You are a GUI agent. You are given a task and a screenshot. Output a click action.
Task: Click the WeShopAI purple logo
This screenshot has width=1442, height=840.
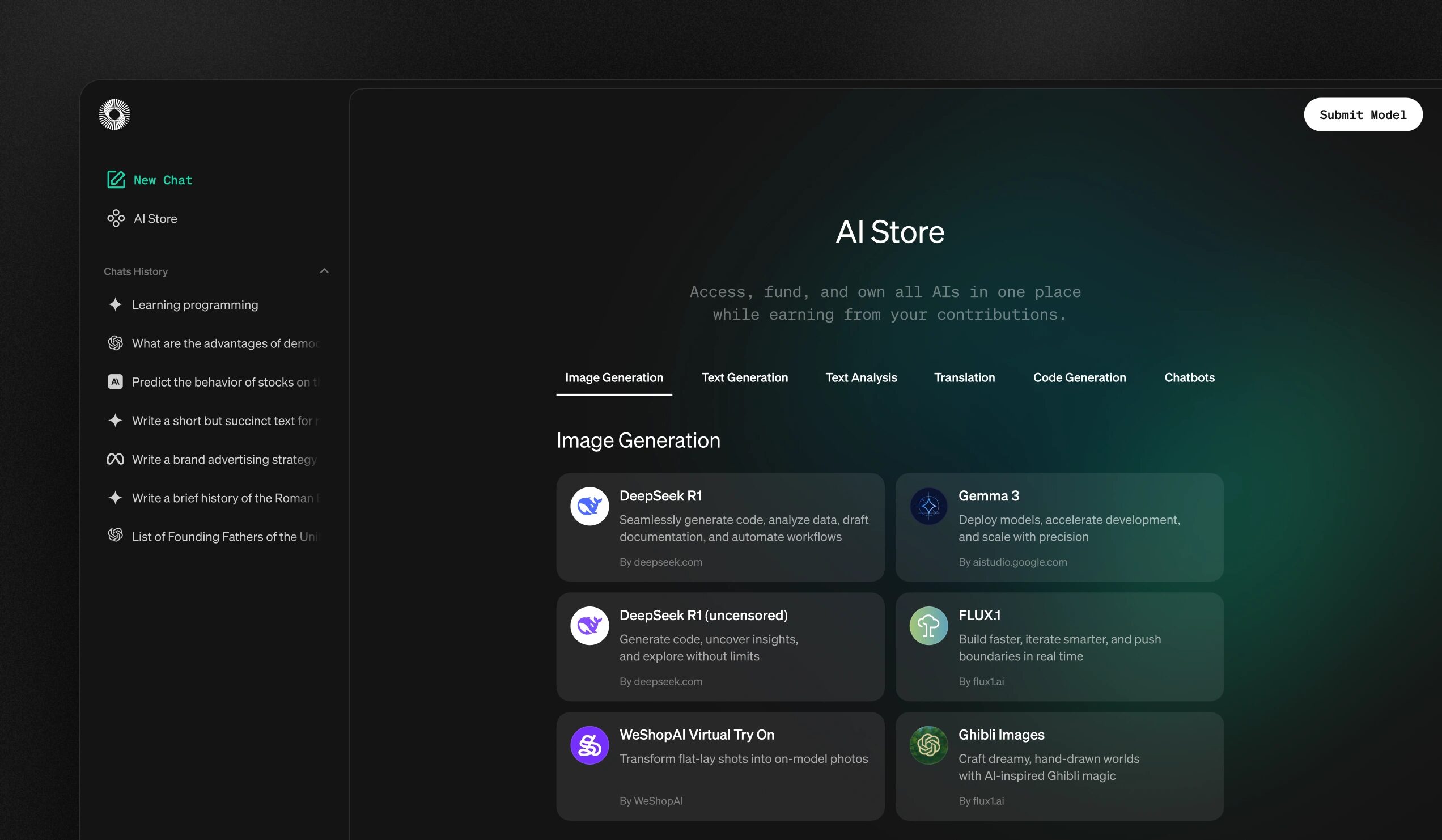[589, 745]
